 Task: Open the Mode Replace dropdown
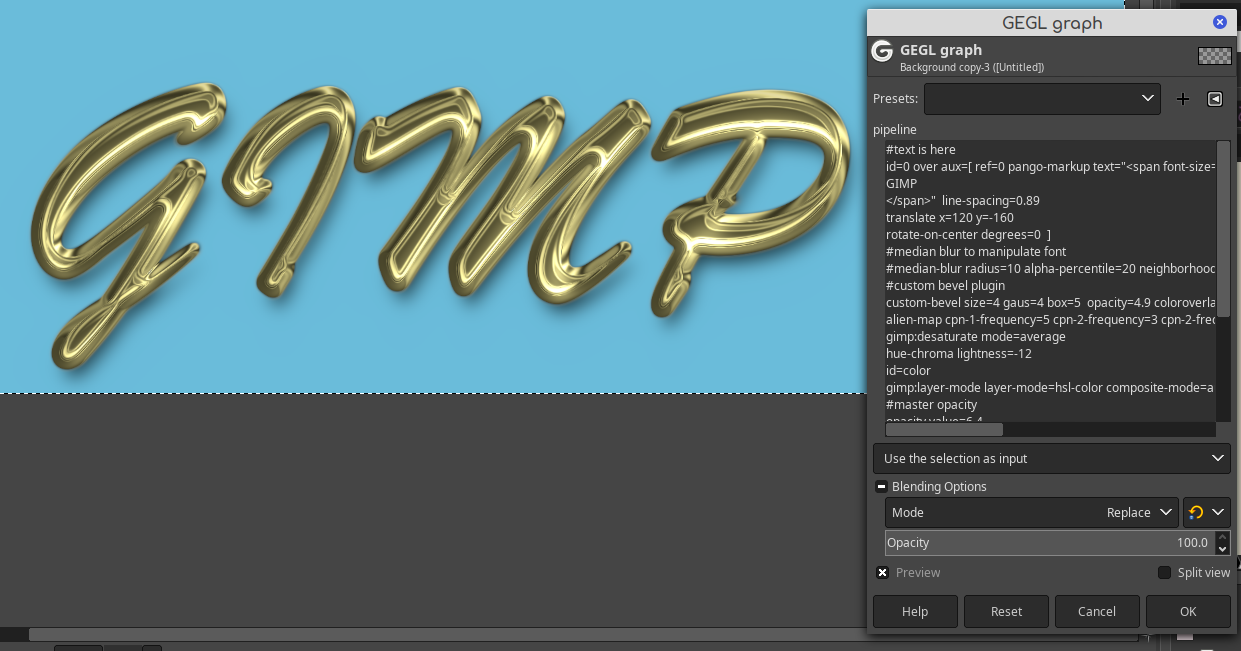pyautogui.click(x=1032, y=512)
